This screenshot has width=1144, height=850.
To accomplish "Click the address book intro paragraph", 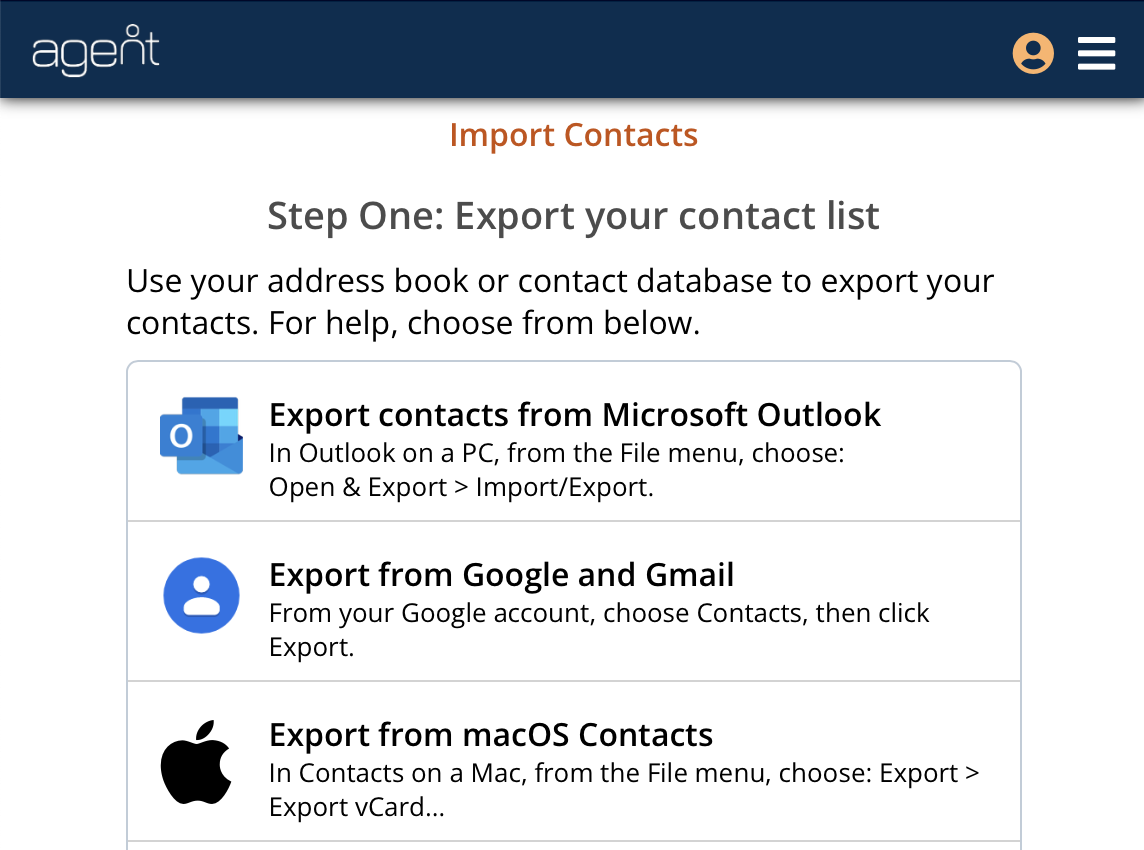I will (560, 302).
